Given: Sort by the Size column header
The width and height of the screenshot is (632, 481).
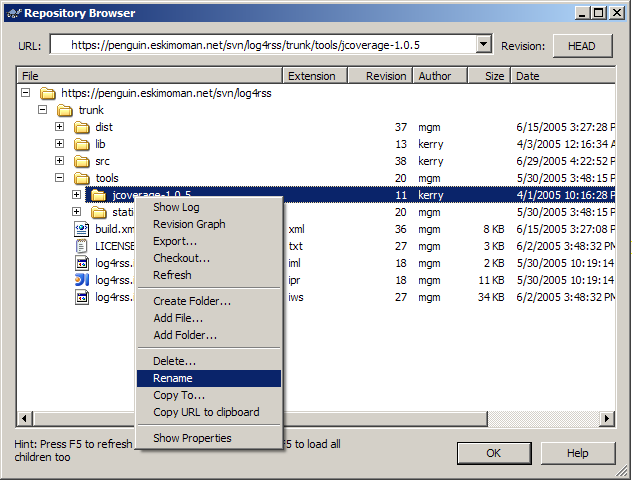Looking at the screenshot, I should tap(489, 76).
